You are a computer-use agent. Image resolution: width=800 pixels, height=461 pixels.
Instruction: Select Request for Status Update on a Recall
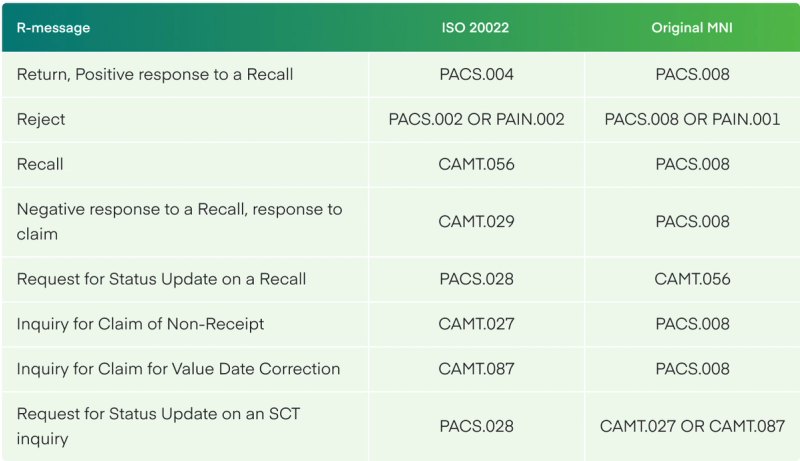(x=161, y=279)
